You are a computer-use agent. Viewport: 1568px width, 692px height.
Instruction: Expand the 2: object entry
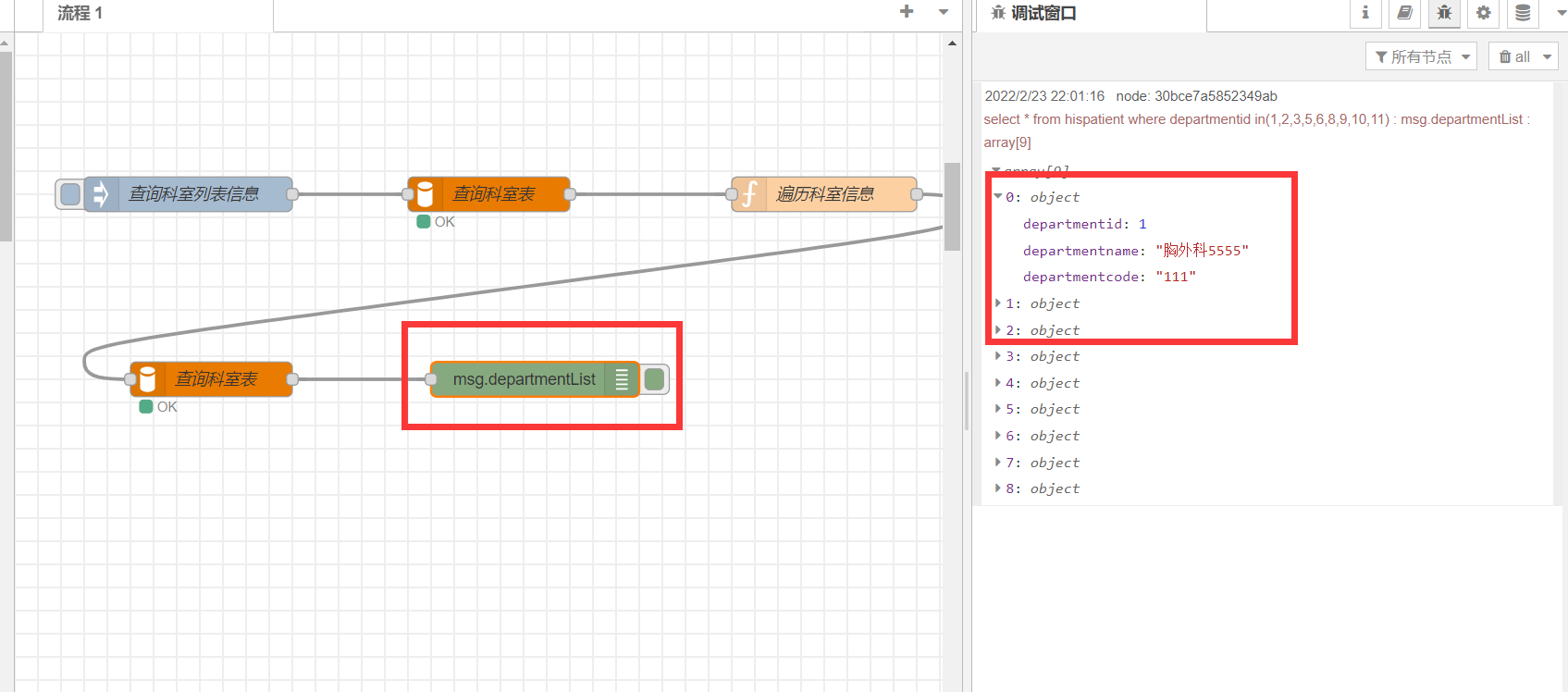pyautogui.click(x=998, y=330)
